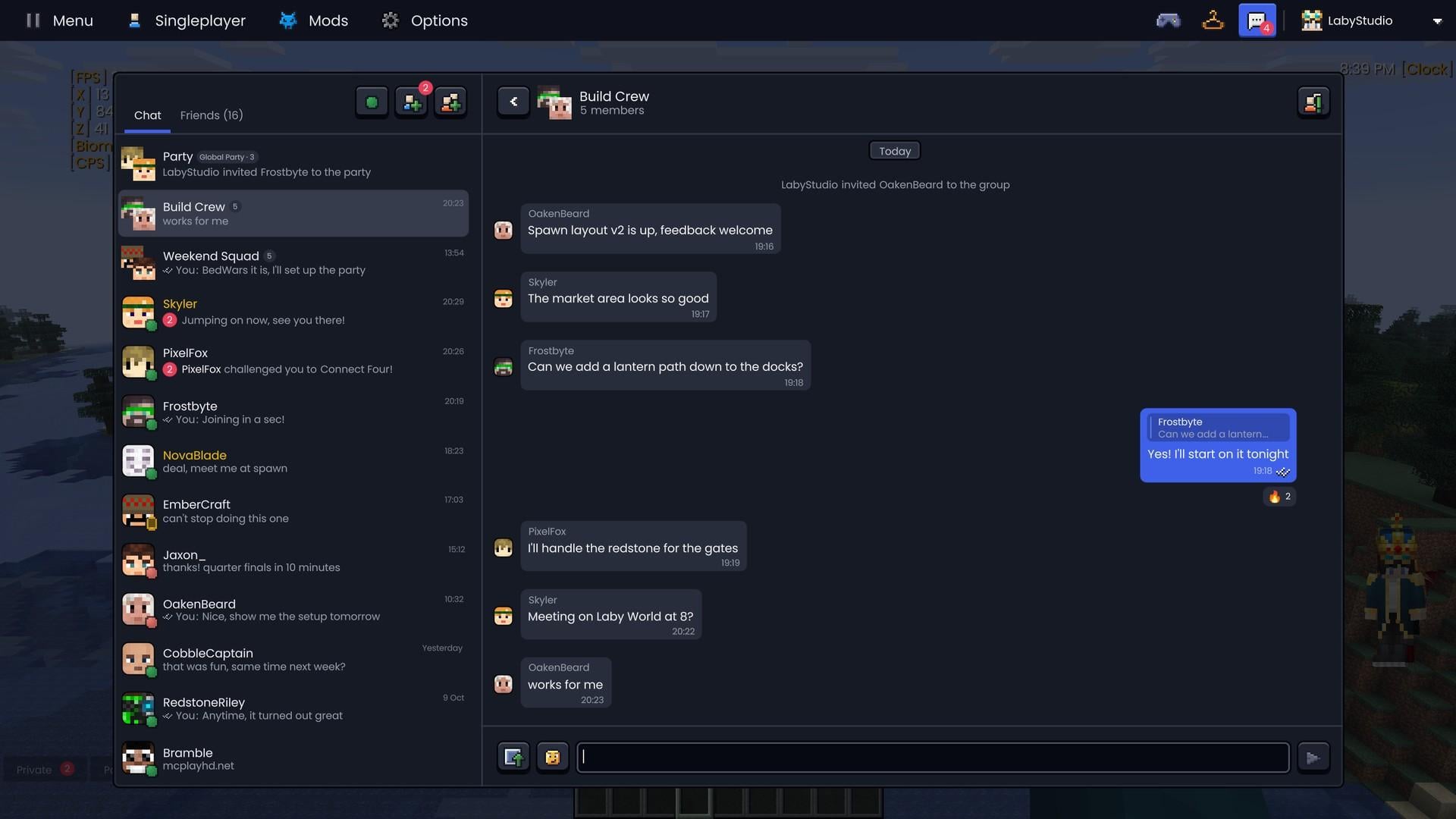Click the gamepad icon in top bar
Image resolution: width=1456 pixels, height=819 pixels.
pyautogui.click(x=1168, y=20)
